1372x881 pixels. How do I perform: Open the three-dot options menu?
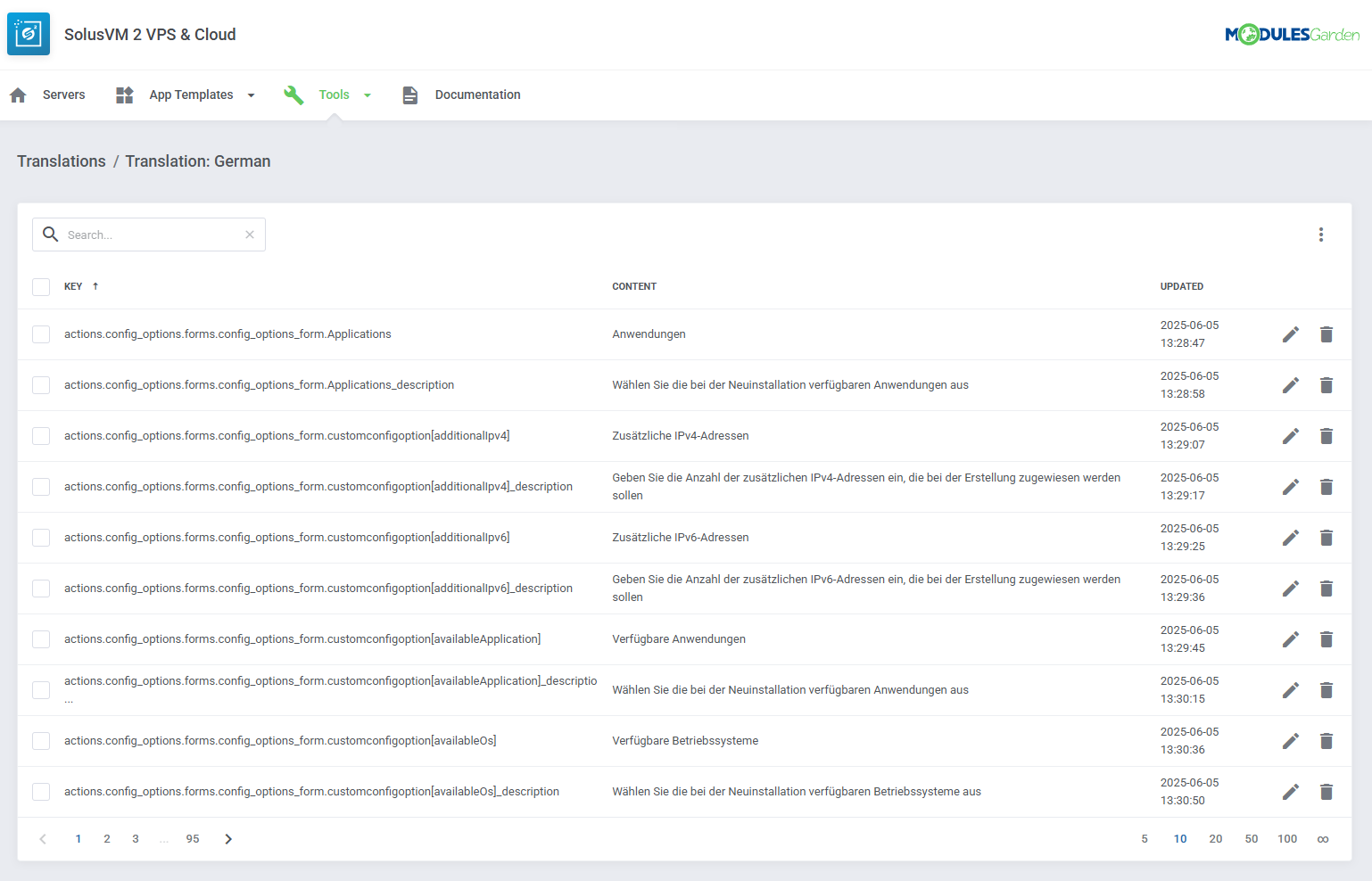coord(1321,235)
